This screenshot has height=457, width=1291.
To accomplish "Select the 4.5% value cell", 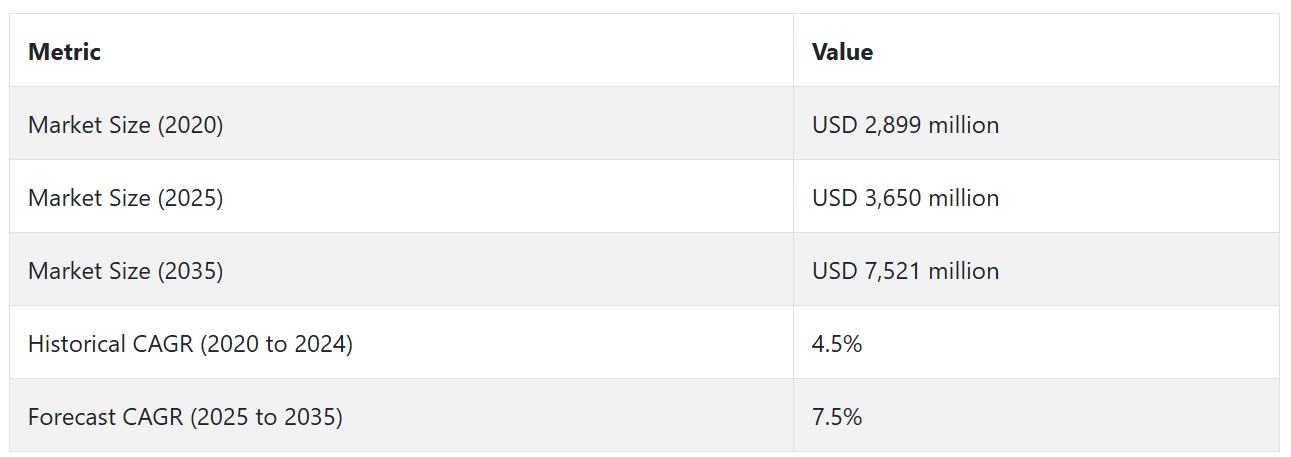I will [1036, 343].
